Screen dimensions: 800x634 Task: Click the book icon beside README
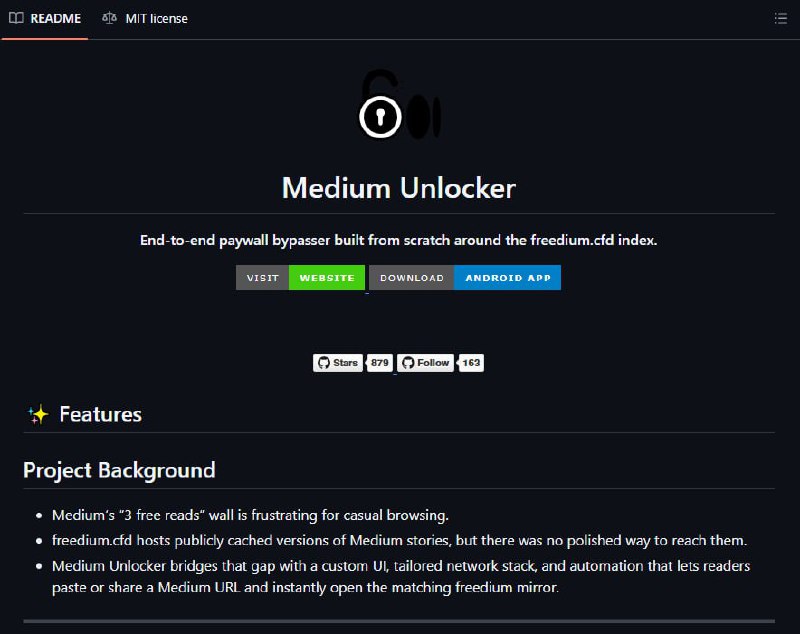tap(16, 18)
